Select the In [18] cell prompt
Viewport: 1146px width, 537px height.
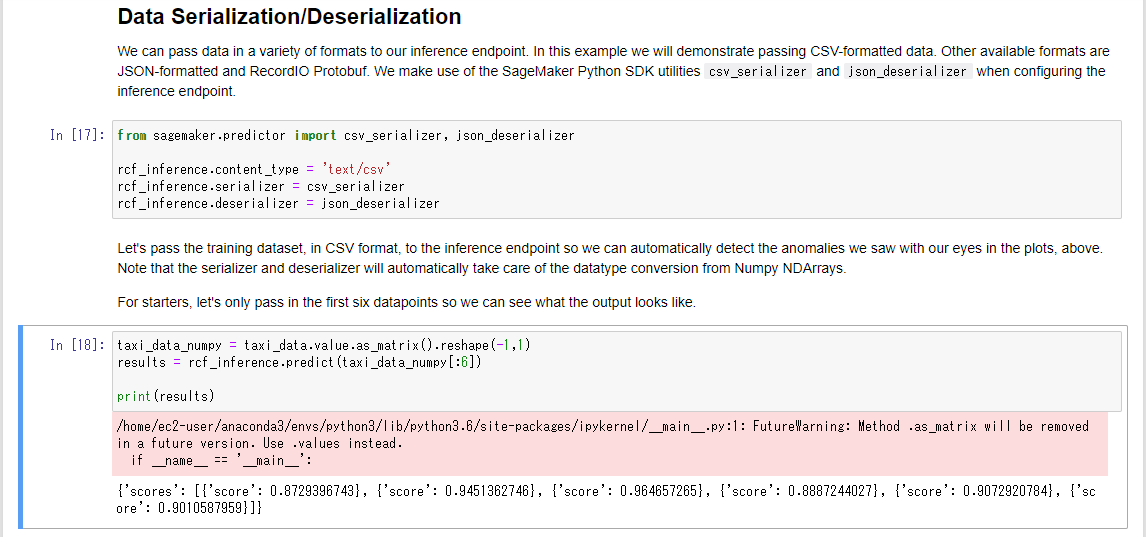tap(77, 345)
